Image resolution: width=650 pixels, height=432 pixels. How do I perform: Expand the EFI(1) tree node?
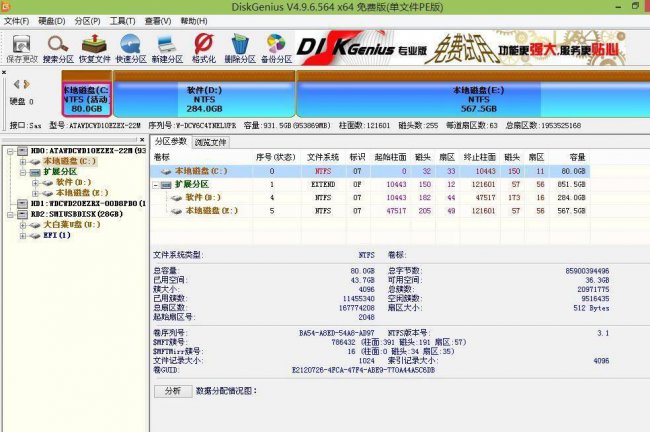[23, 235]
